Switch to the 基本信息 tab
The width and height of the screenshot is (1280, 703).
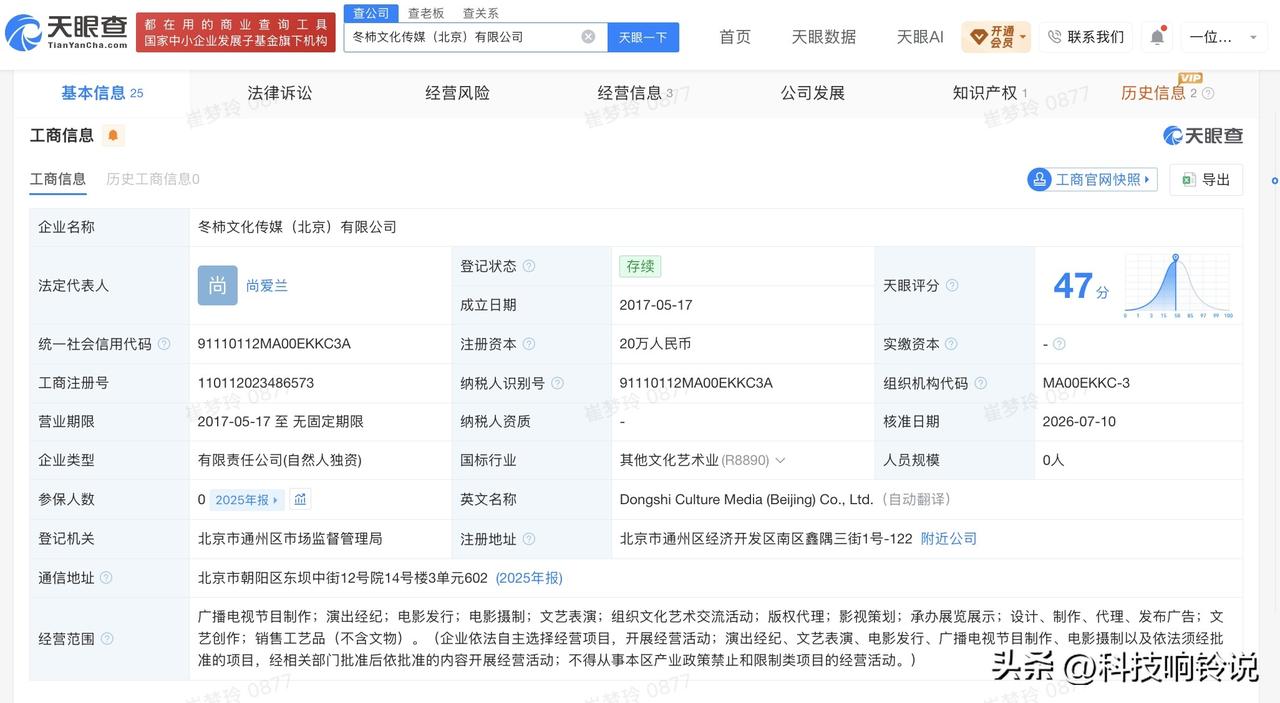102,93
